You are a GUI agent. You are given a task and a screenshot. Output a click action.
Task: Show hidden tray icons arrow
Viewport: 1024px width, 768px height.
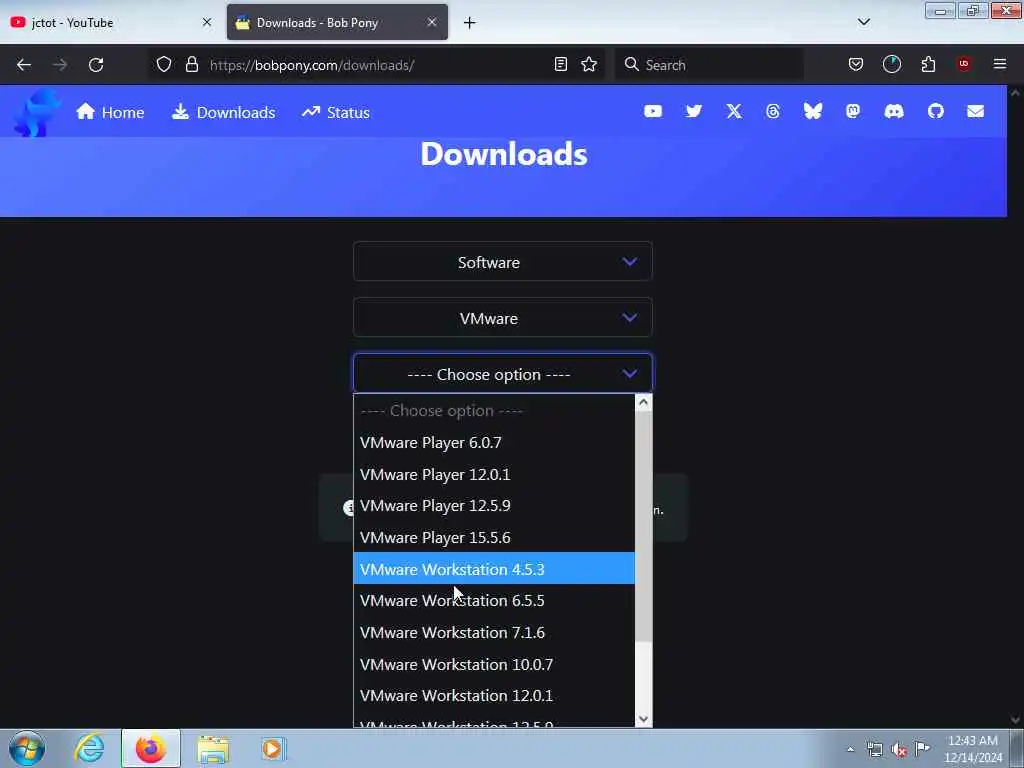[x=850, y=750]
